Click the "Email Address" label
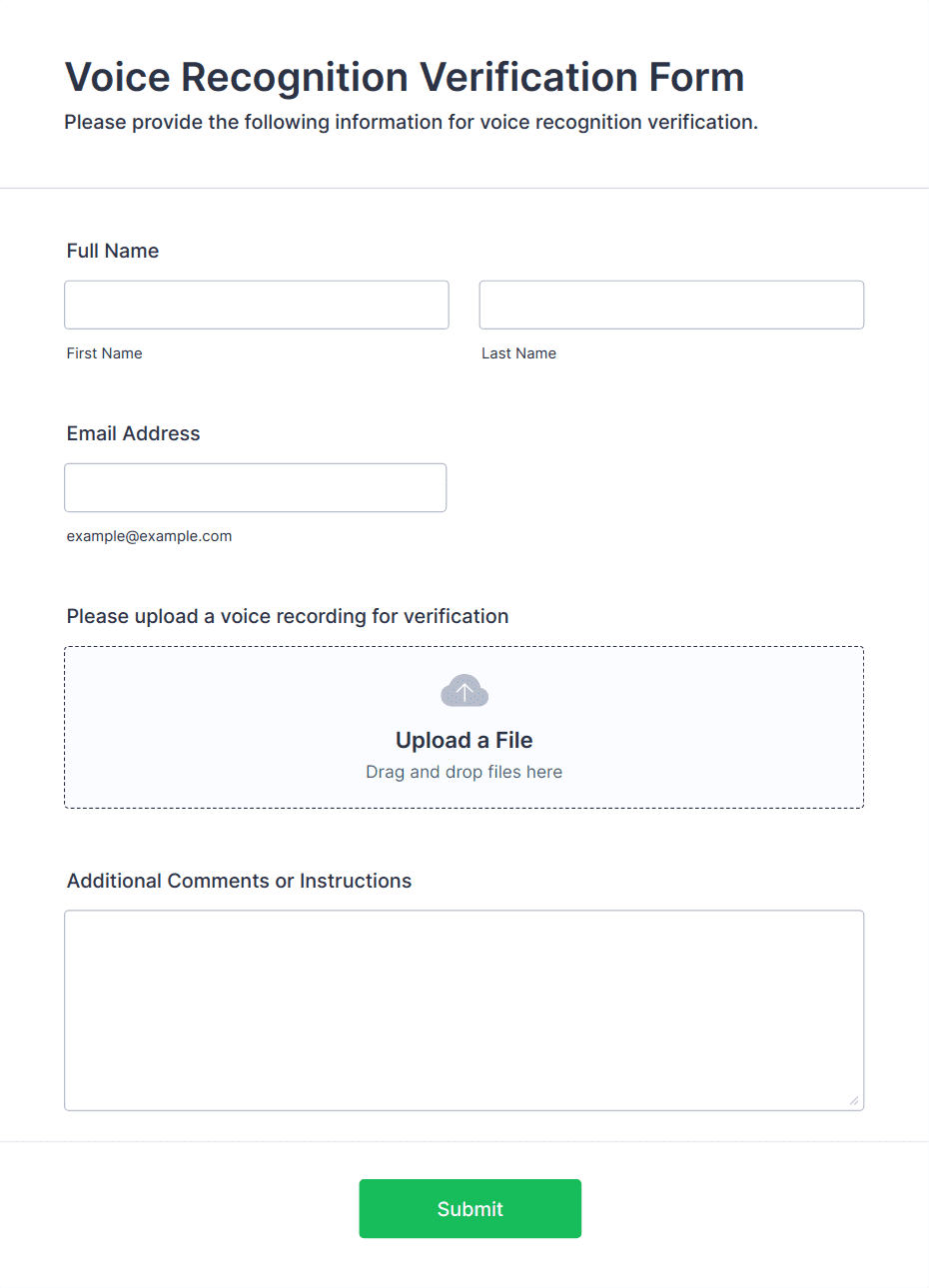The image size is (929, 1288). coord(134,433)
